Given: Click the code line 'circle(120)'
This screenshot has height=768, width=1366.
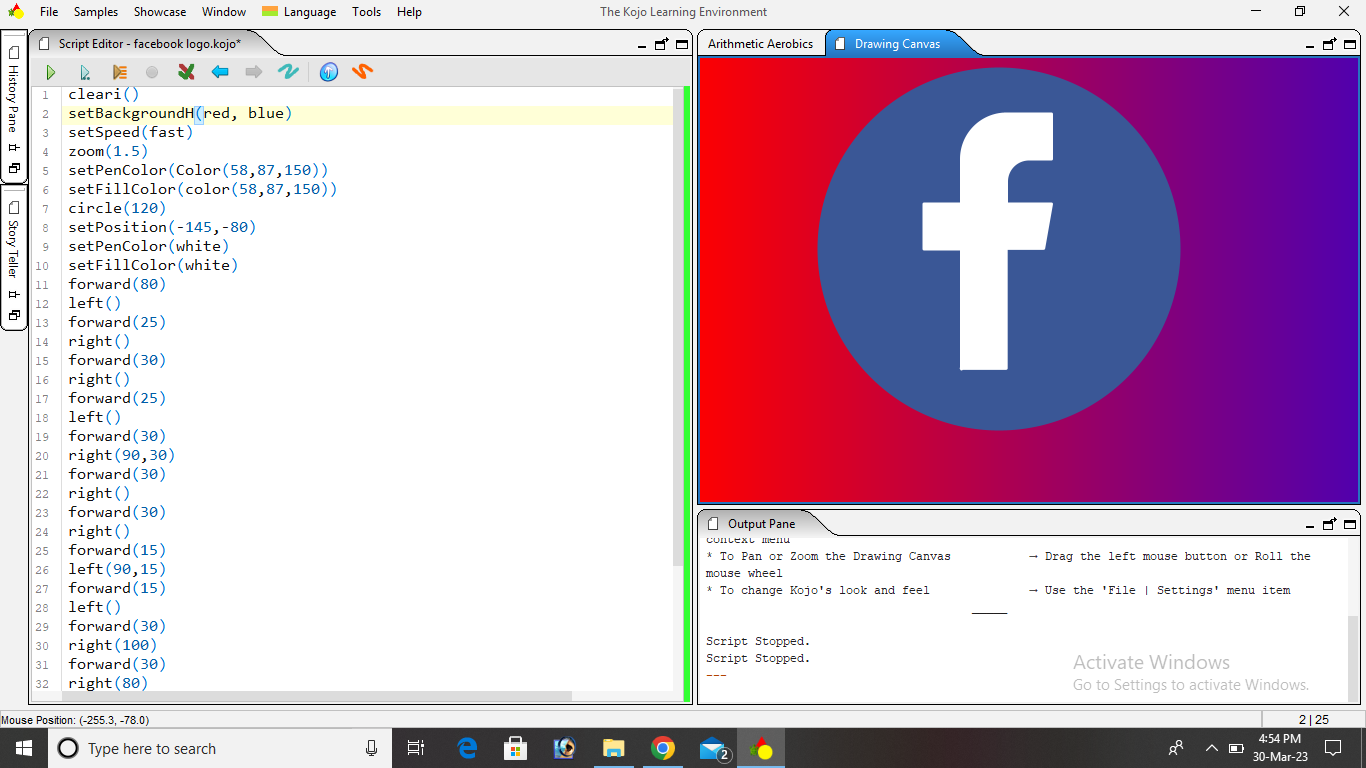Looking at the screenshot, I should pyautogui.click(x=117, y=209).
